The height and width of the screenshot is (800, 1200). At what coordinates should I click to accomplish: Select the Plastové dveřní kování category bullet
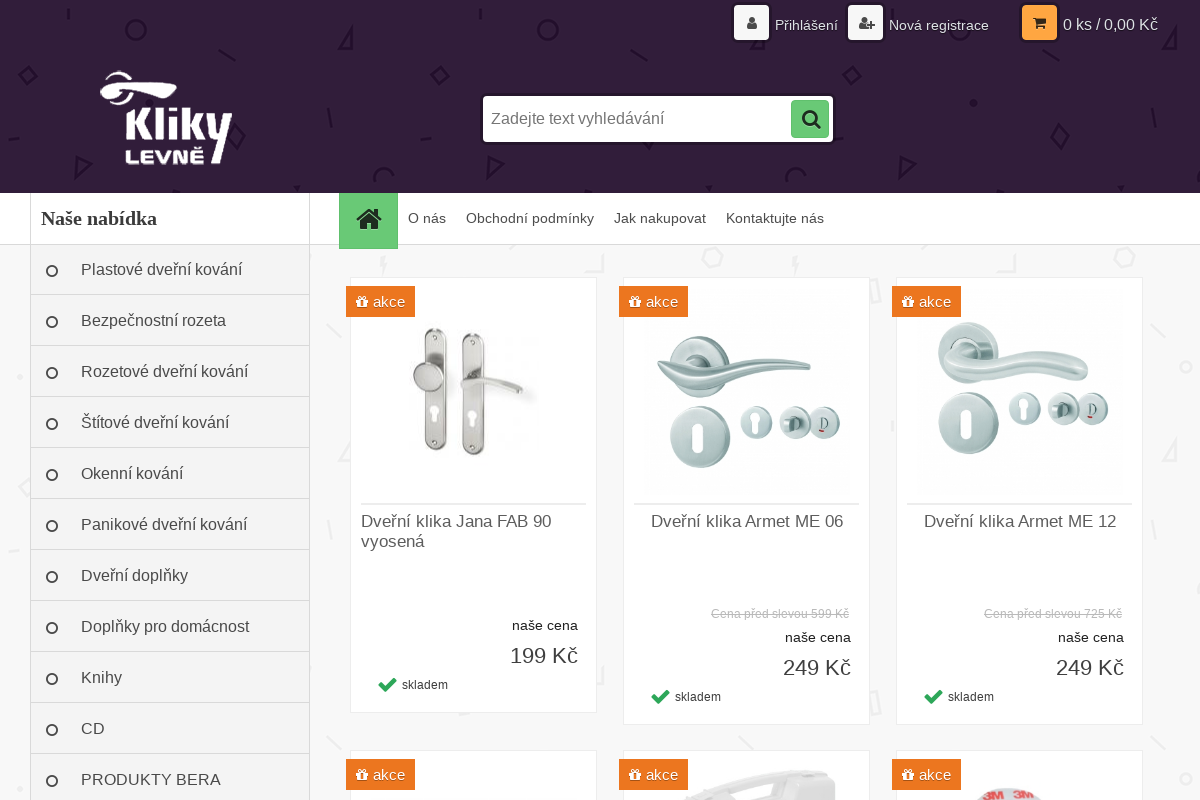(x=52, y=271)
